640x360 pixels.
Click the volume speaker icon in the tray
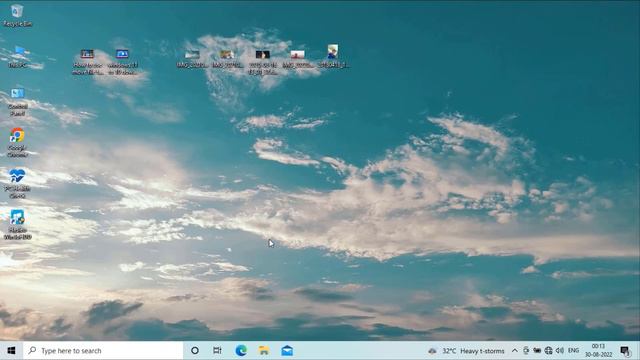pos(560,351)
